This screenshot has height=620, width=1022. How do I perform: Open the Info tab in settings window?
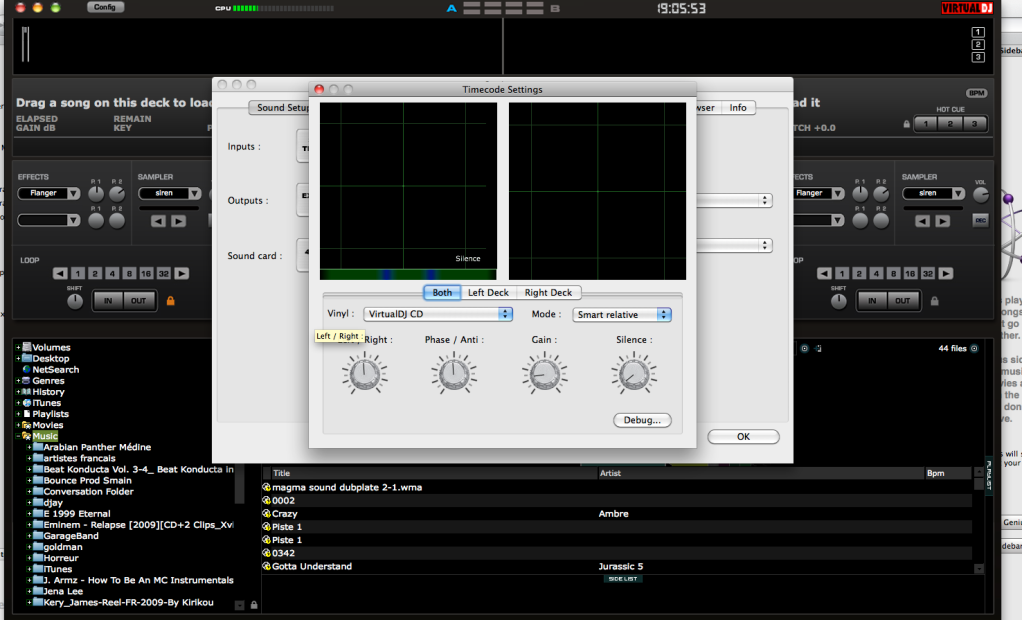[x=738, y=108]
